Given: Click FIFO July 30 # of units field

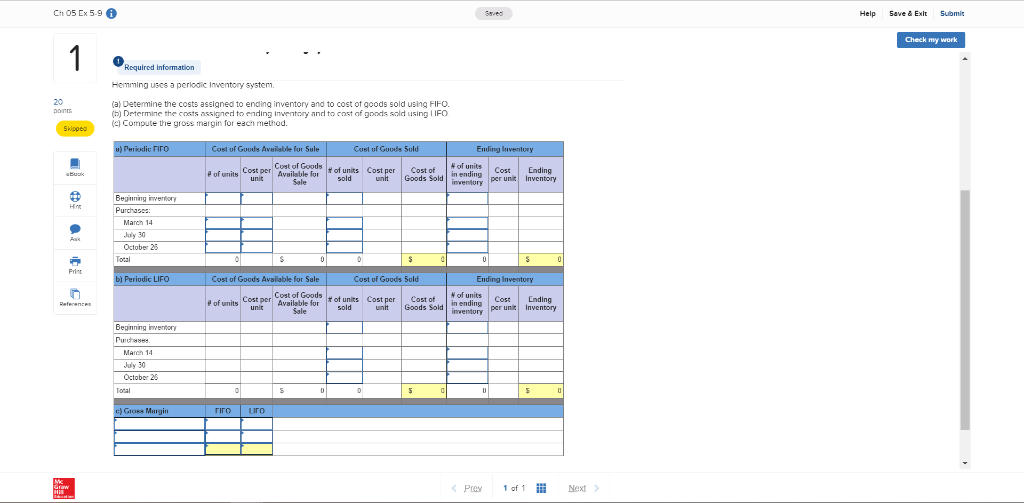Looking at the screenshot, I should pos(223,235).
